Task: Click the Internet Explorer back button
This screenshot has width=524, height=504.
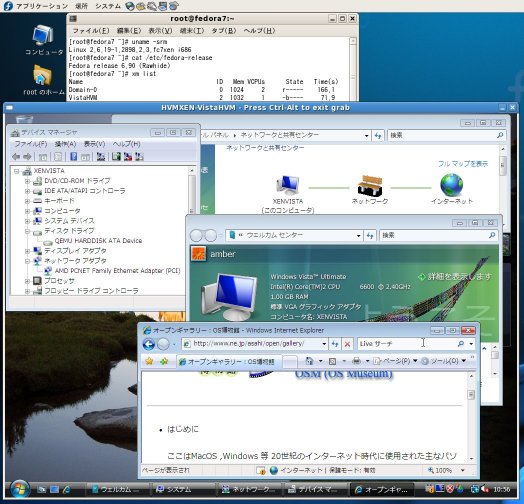Action: point(149,344)
